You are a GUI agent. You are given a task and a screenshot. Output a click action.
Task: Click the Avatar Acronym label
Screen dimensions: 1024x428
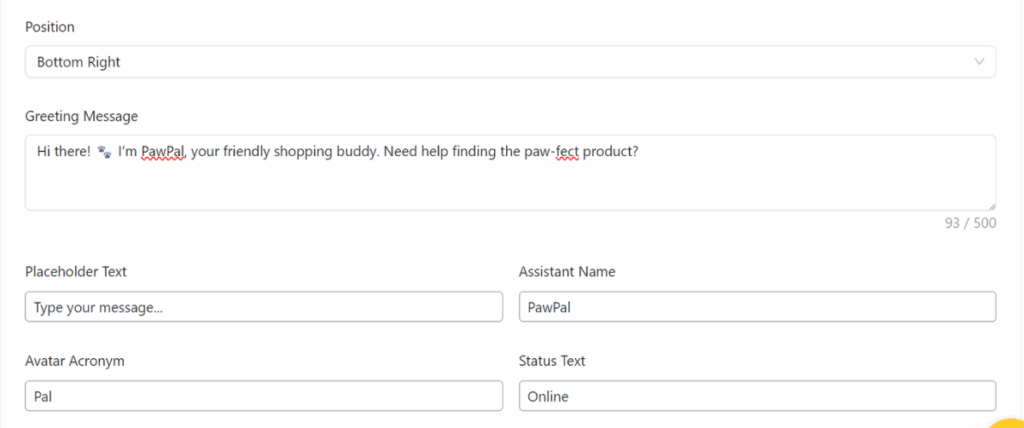75,360
